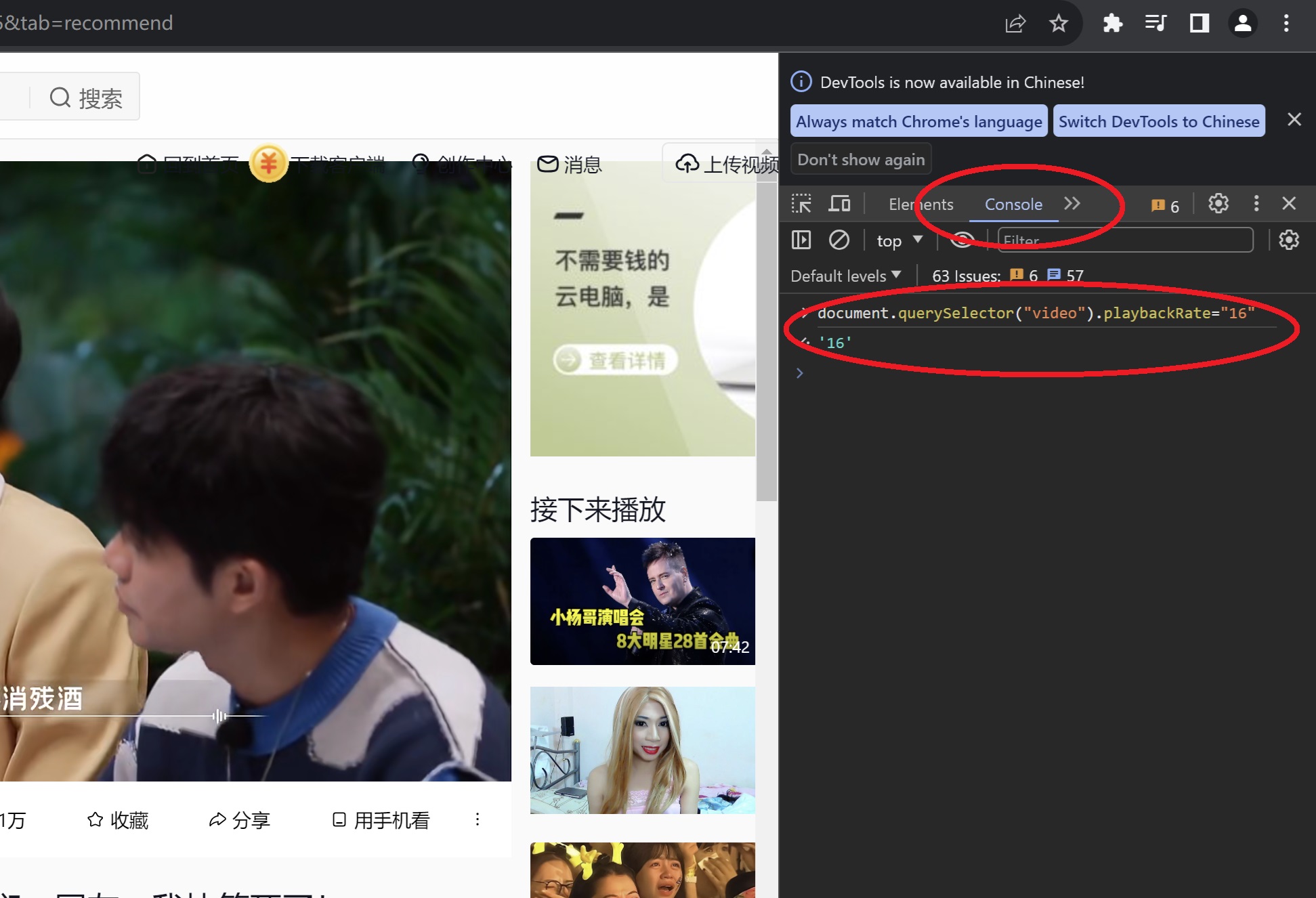Close the DevTools panel
This screenshot has height=898, width=1316.
tap(1289, 204)
